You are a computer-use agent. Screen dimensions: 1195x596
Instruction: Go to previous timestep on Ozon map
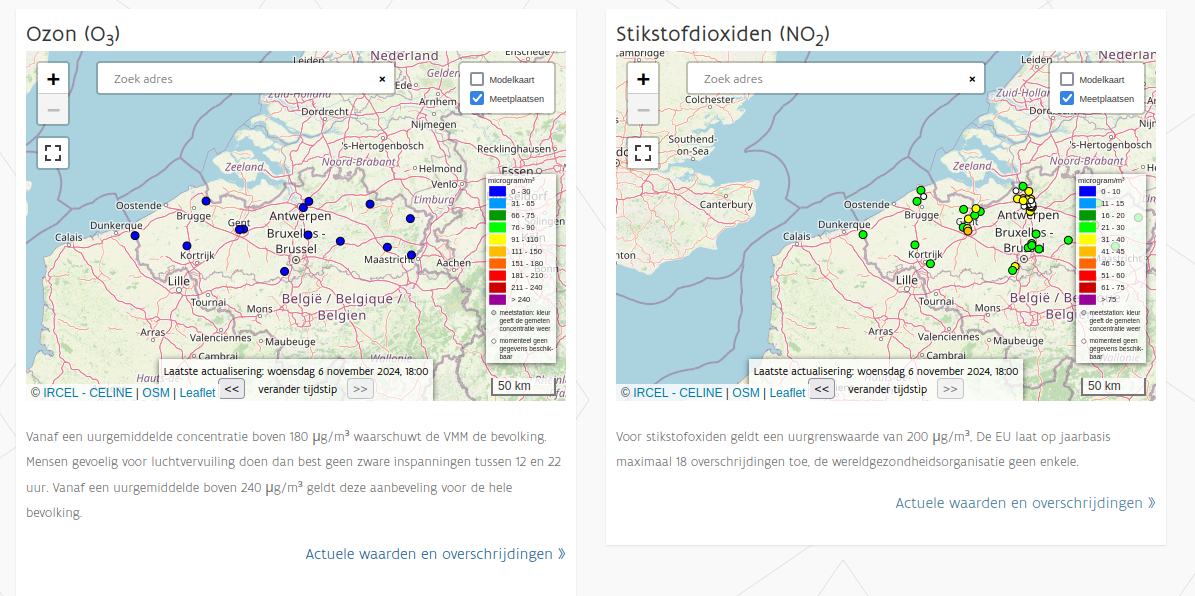click(x=231, y=389)
